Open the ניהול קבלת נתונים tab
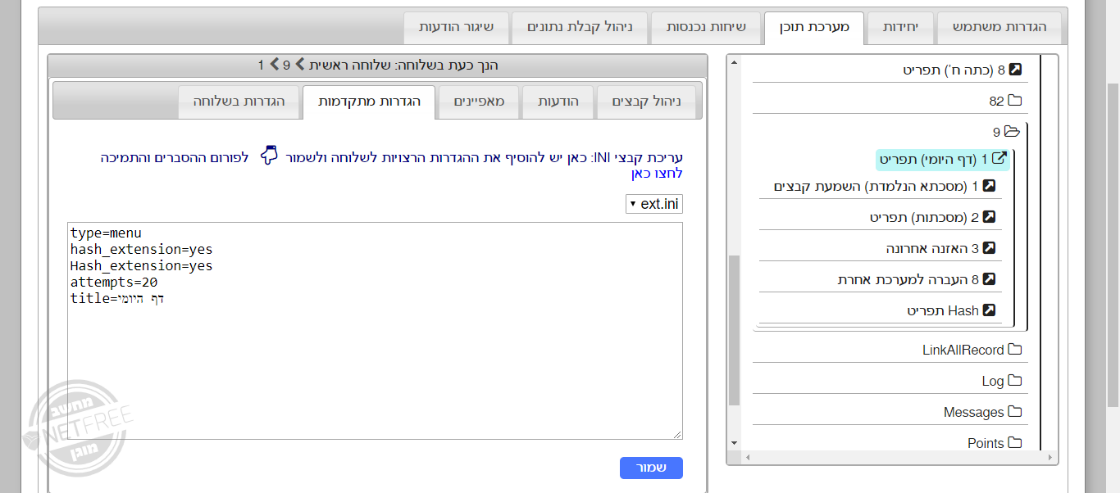The image size is (1120, 493). (x=580, y=27)
